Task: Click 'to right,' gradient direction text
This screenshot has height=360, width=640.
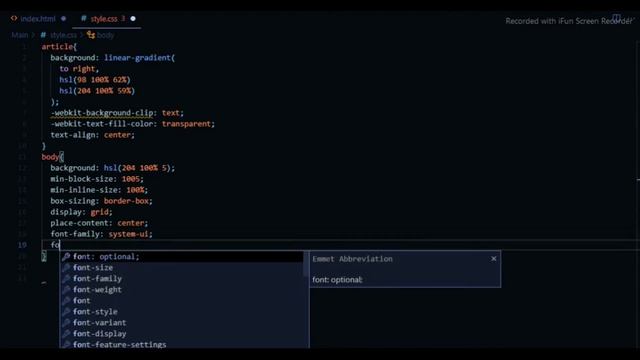Action: coord(79,69)
